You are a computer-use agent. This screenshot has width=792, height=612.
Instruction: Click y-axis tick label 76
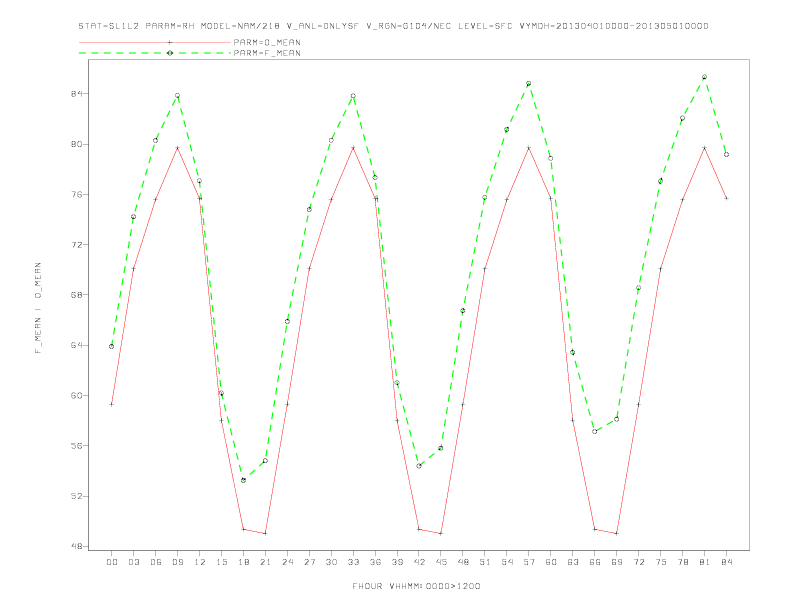pyautogui.click(x=77, y=194)
